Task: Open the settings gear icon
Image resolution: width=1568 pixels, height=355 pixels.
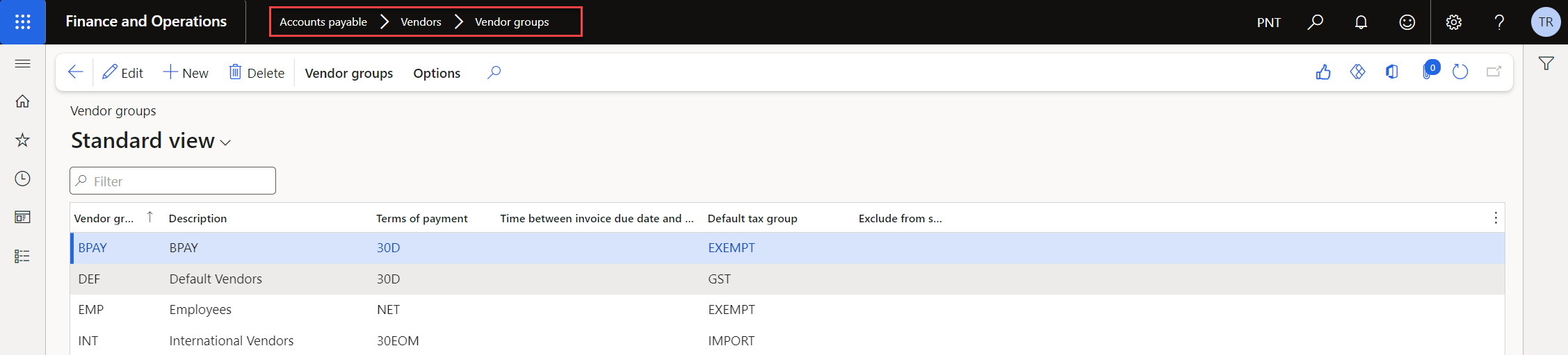Action: 1453,22
